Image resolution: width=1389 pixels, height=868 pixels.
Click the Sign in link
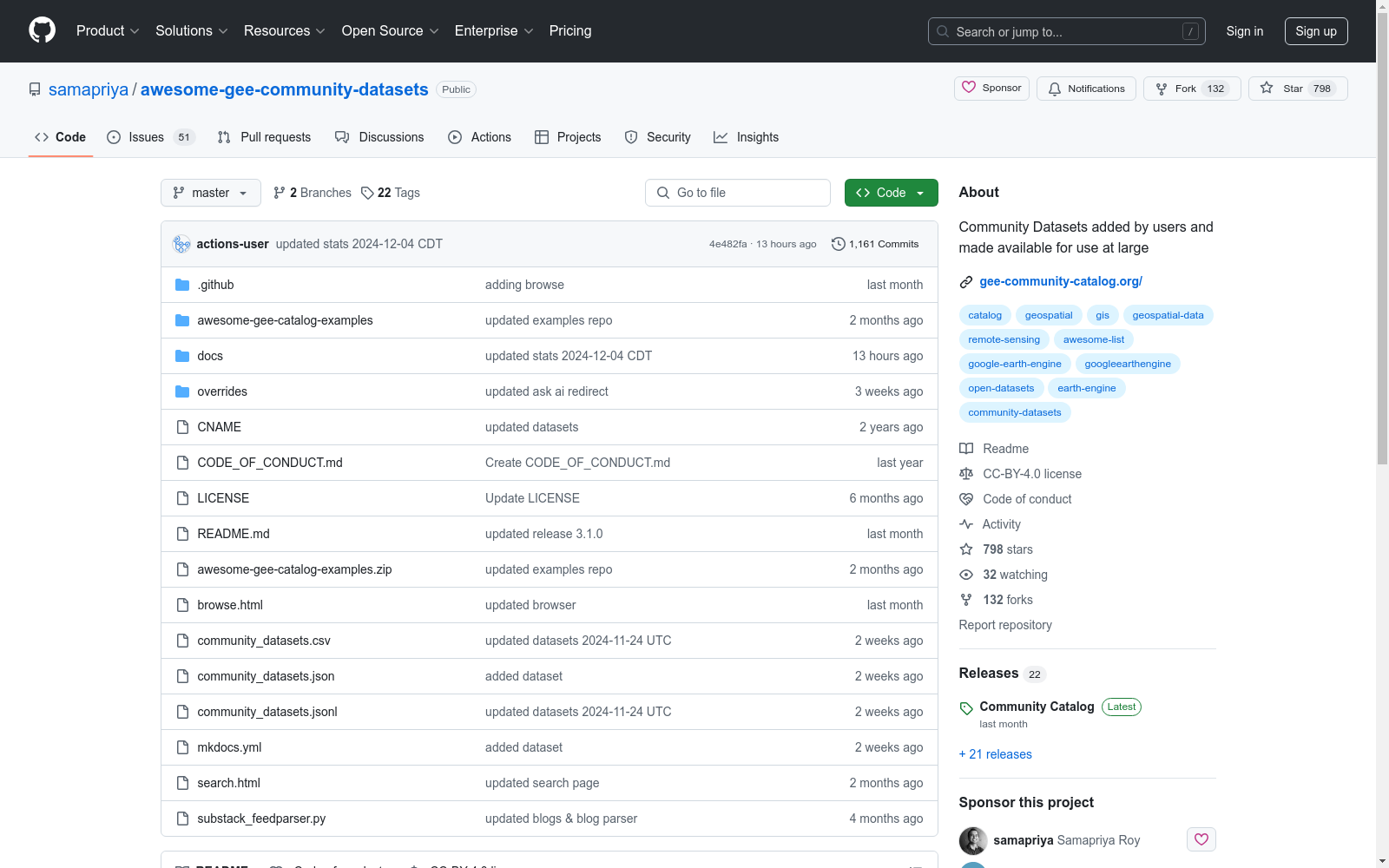coord(1245,31)
